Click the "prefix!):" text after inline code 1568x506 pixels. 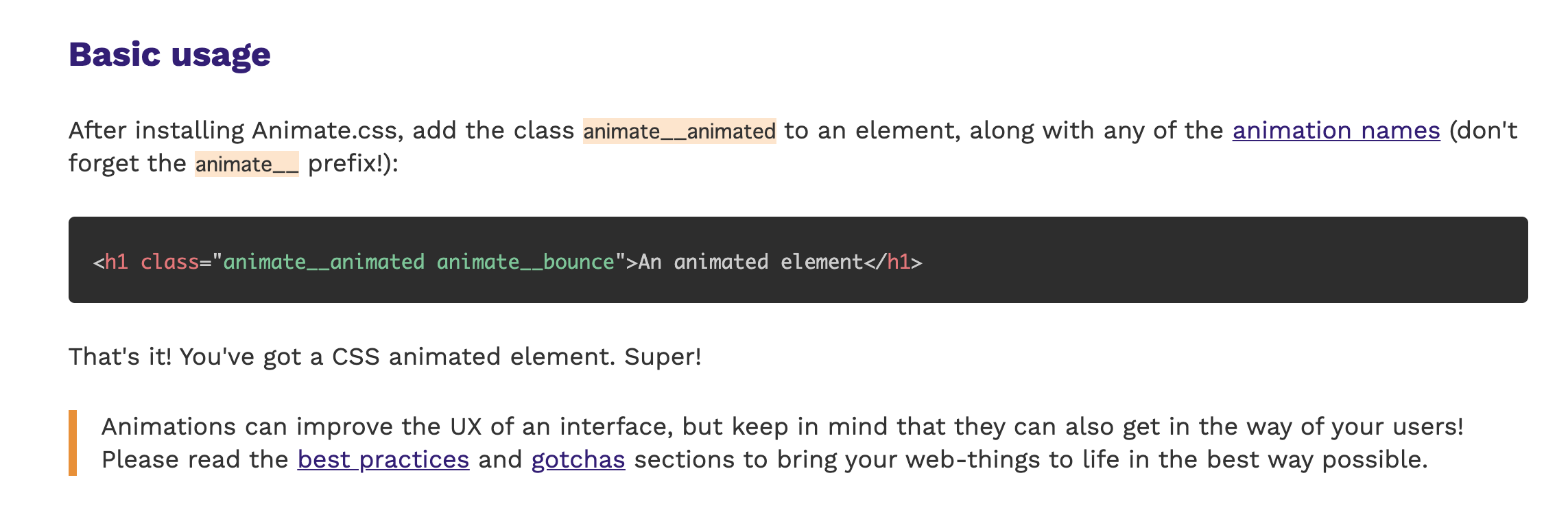(x=353, y=165)
